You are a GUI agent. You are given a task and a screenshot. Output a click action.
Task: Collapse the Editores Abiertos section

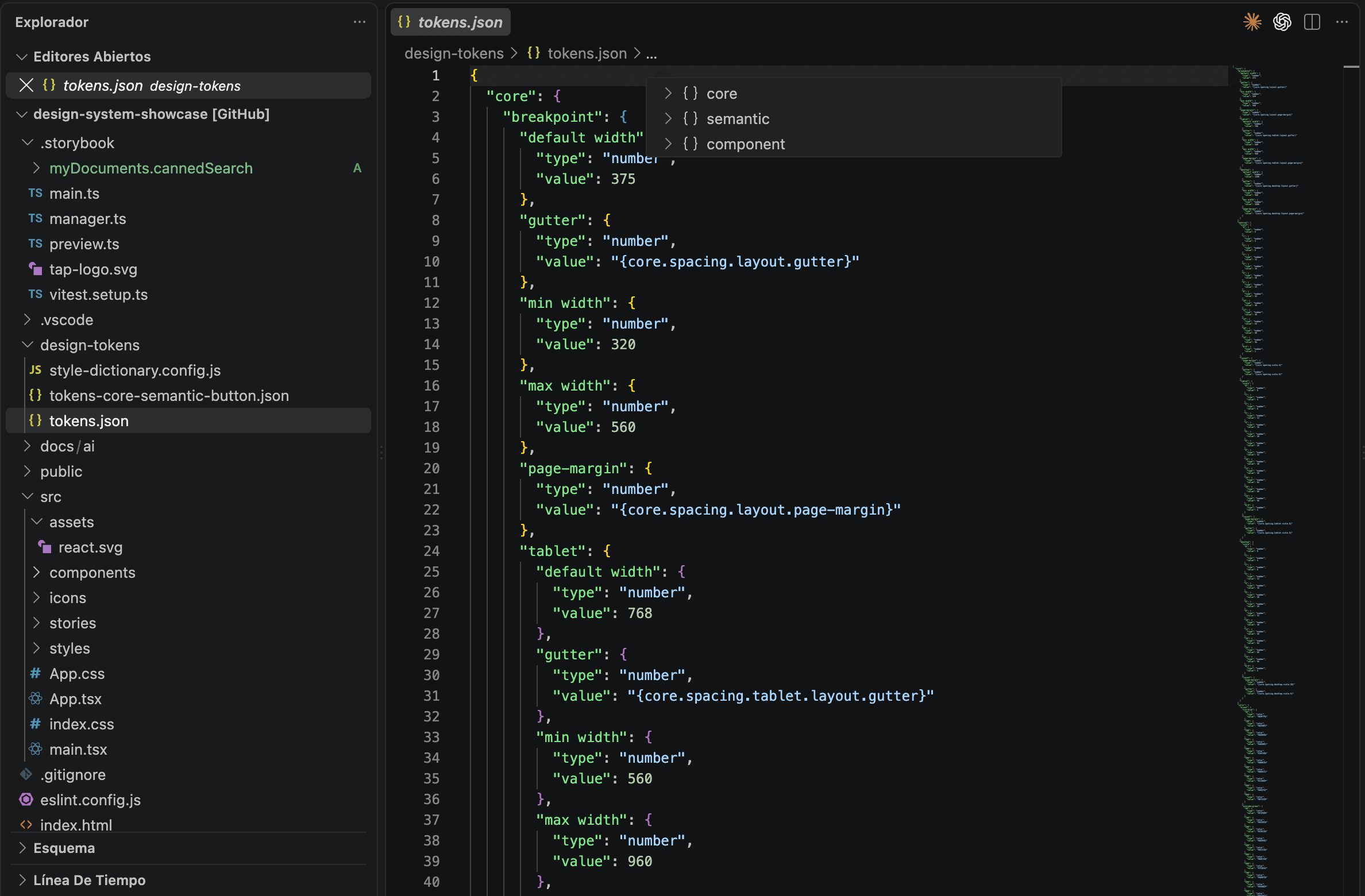[22, 56]
